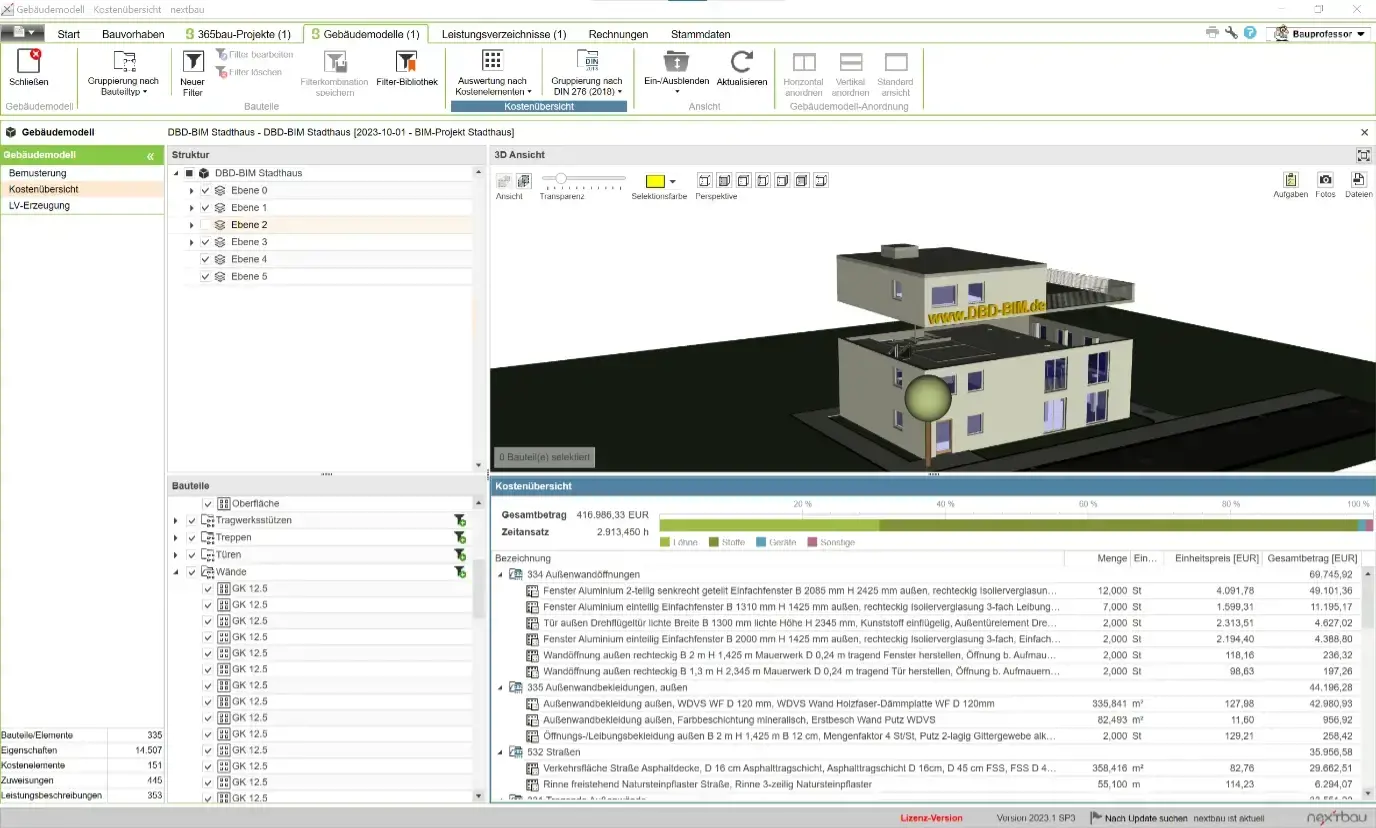Open Fotos camera icon in 3D view

click(x=1325, y=180)
